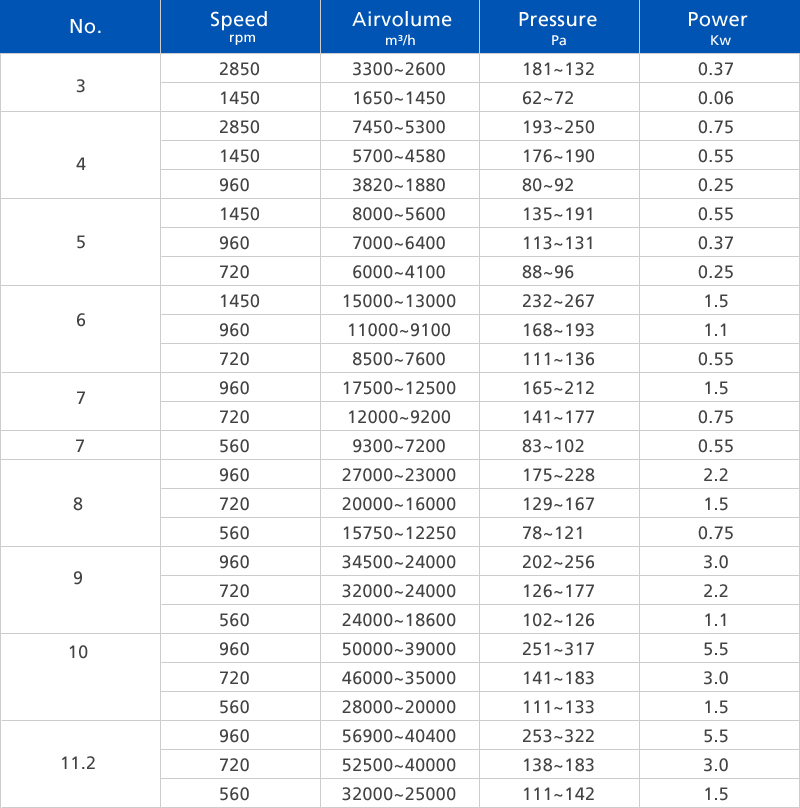Viewport: 800px width, 808px height.
Task: Select the Airvolume column header
Action: coord(402,26)
